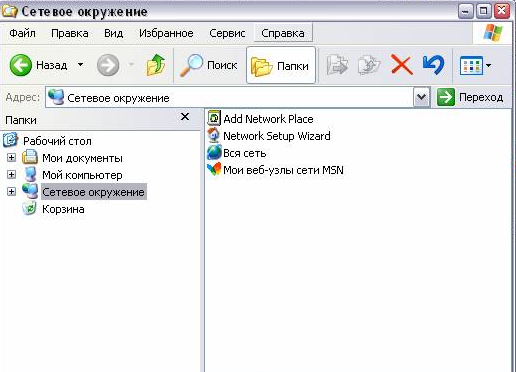Open the Сервис menu
Viewport: 516px width, 372px height.
227,33
